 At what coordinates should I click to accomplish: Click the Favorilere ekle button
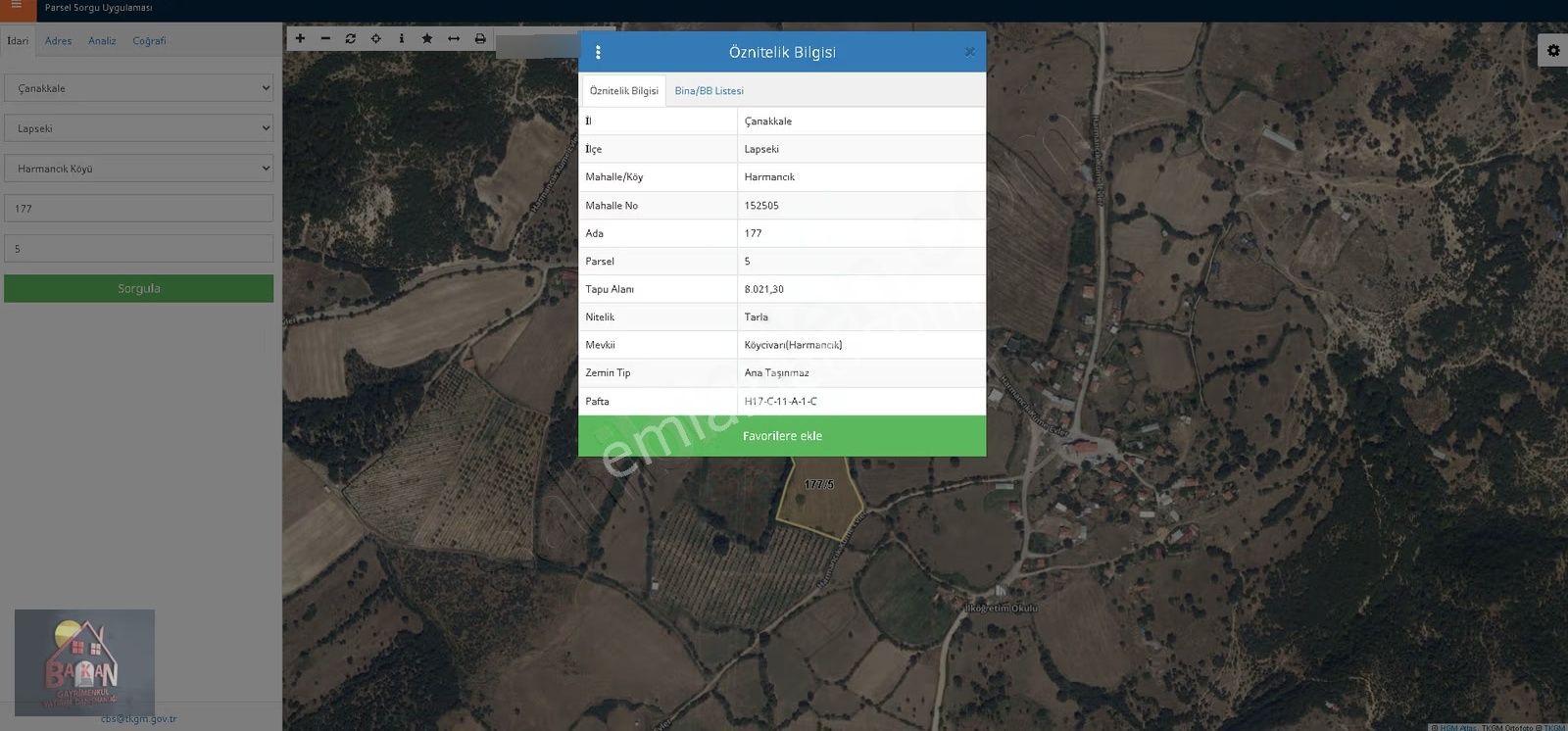coord(782,436)
